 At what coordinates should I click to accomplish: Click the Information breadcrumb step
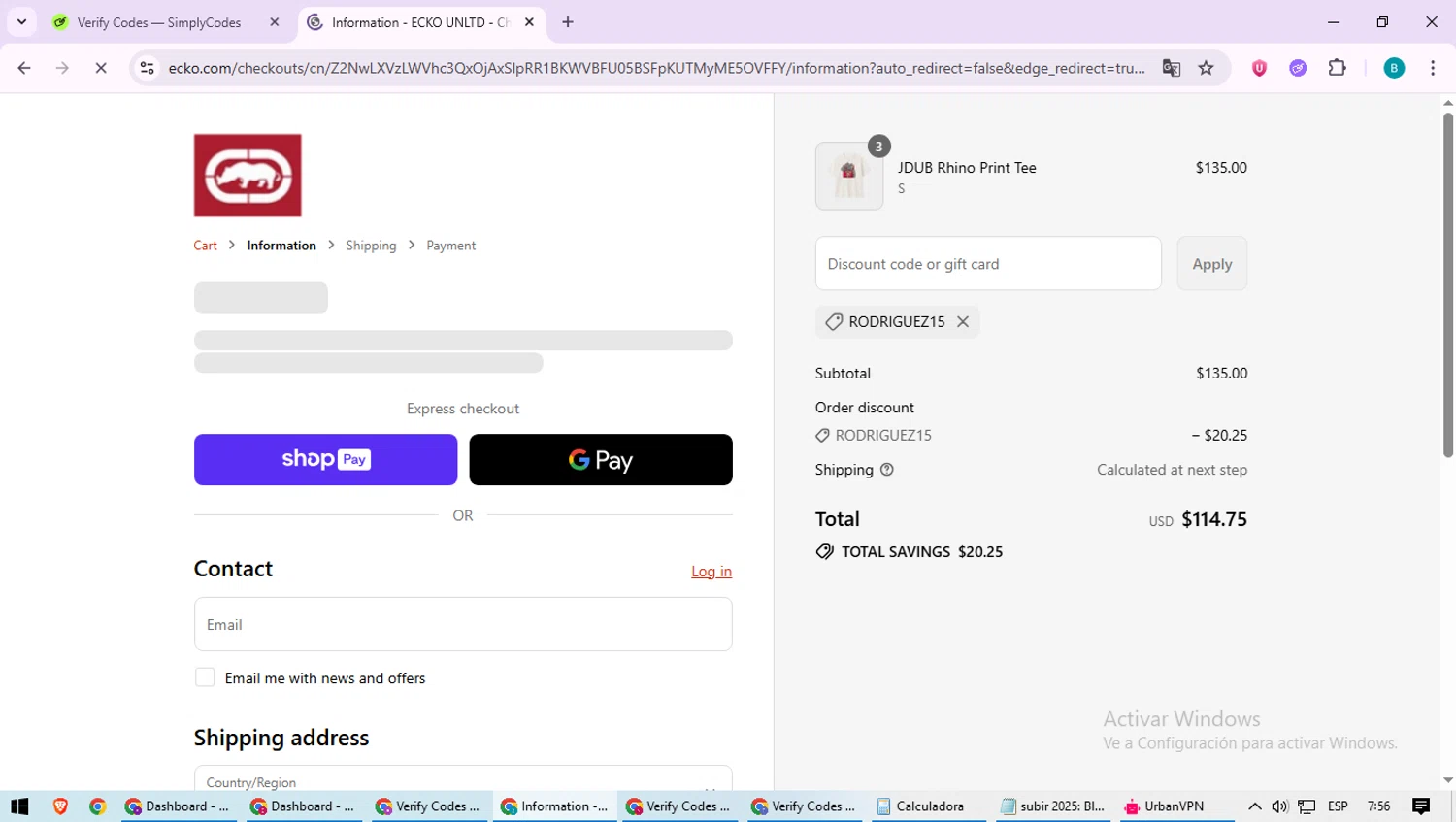[x=281, y=246]
